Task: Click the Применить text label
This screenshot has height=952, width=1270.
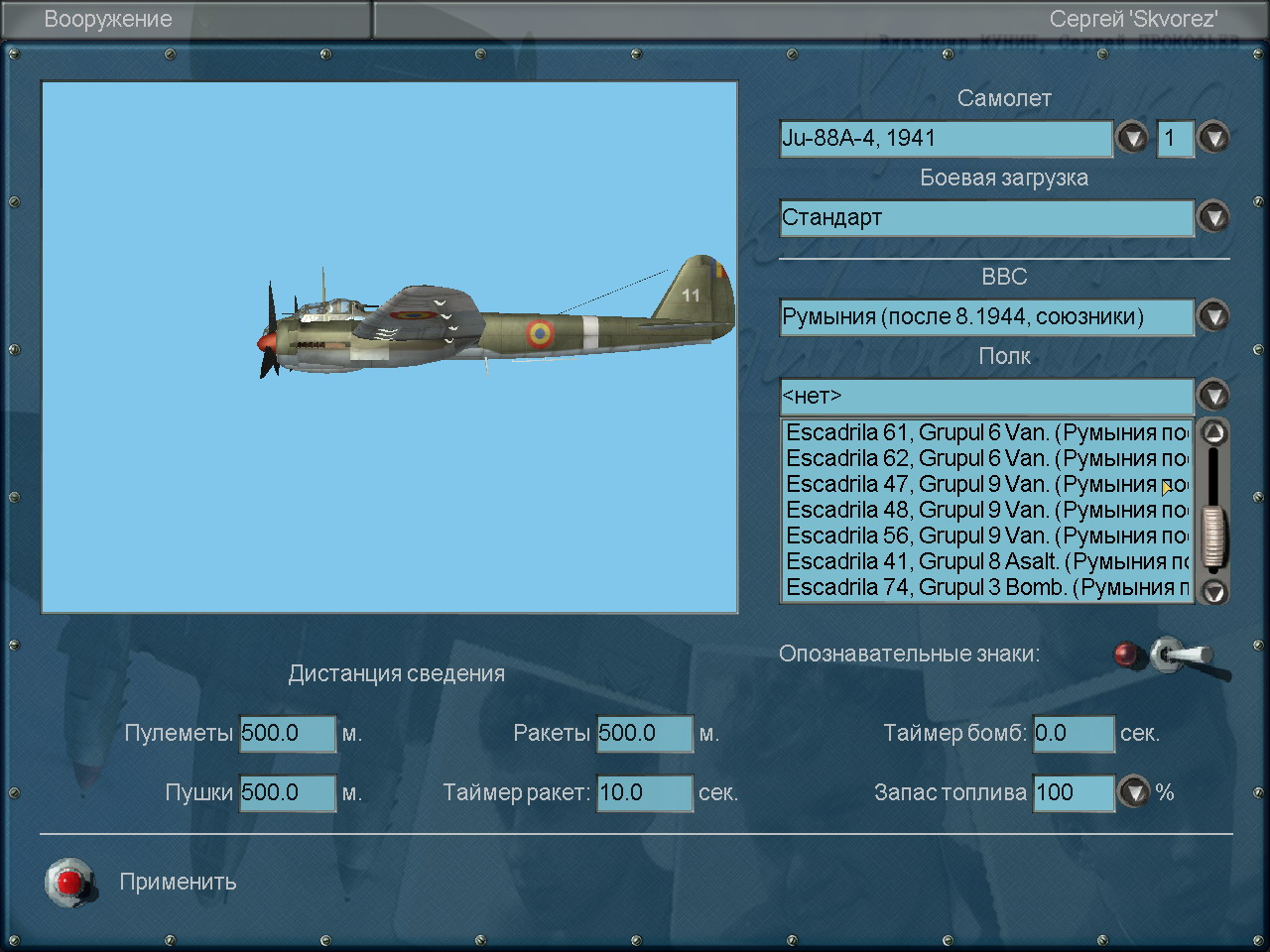Action: pos(178,882)
